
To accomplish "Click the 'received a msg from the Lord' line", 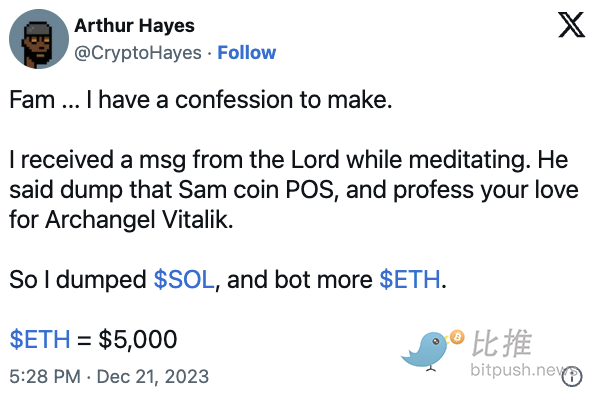I will click(x=289, y=159).
